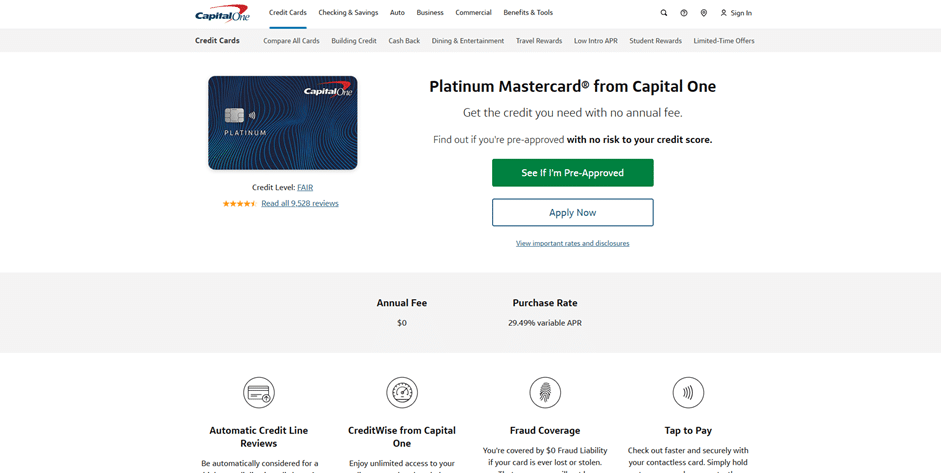Go to Compare All Cards
The width and height of the screenshot is (941, 473).
pos(291,41)
